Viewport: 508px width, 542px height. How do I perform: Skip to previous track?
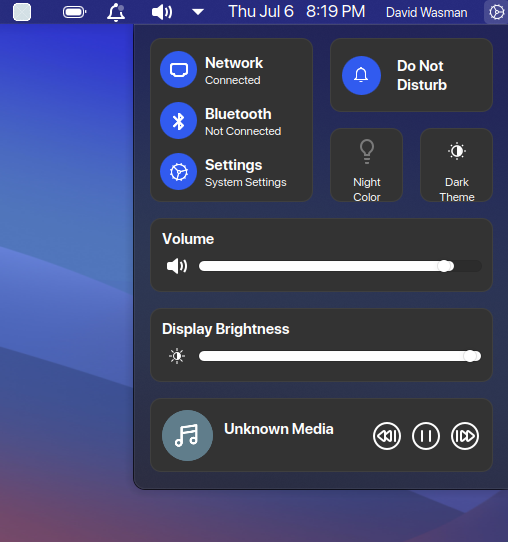click(387, 436)
